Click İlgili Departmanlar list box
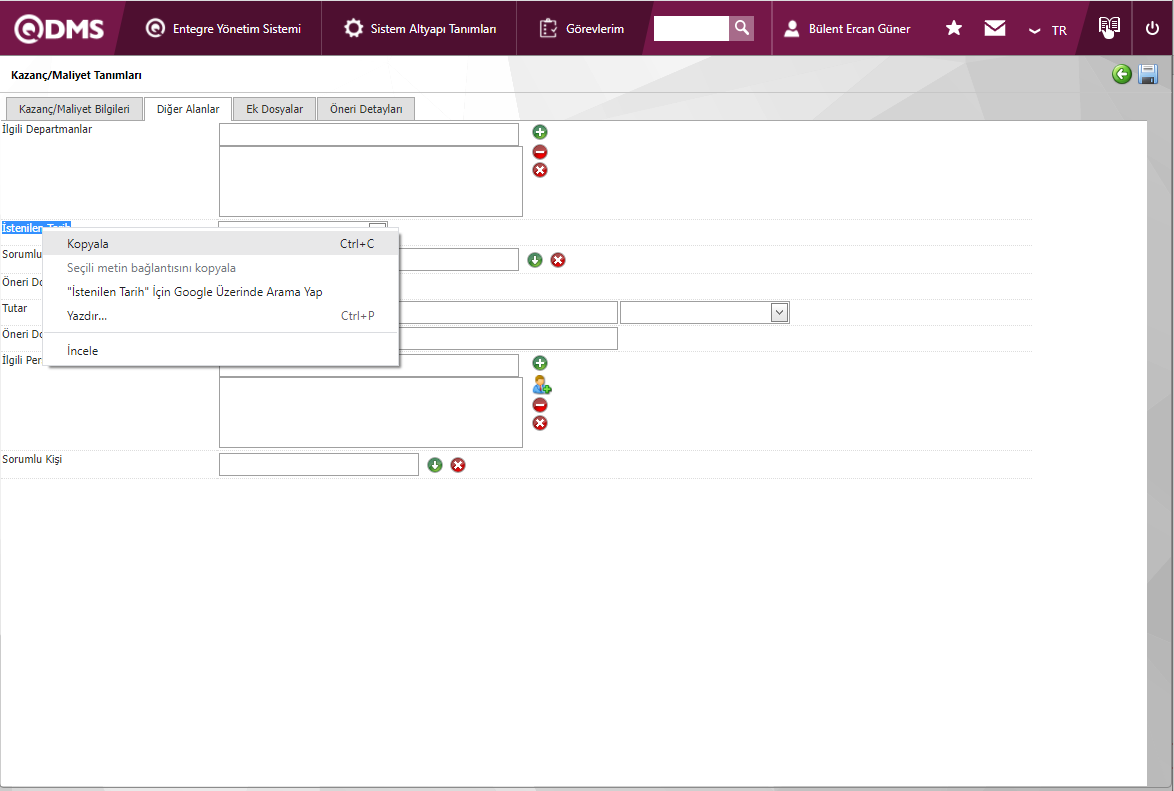 [371, 181]
